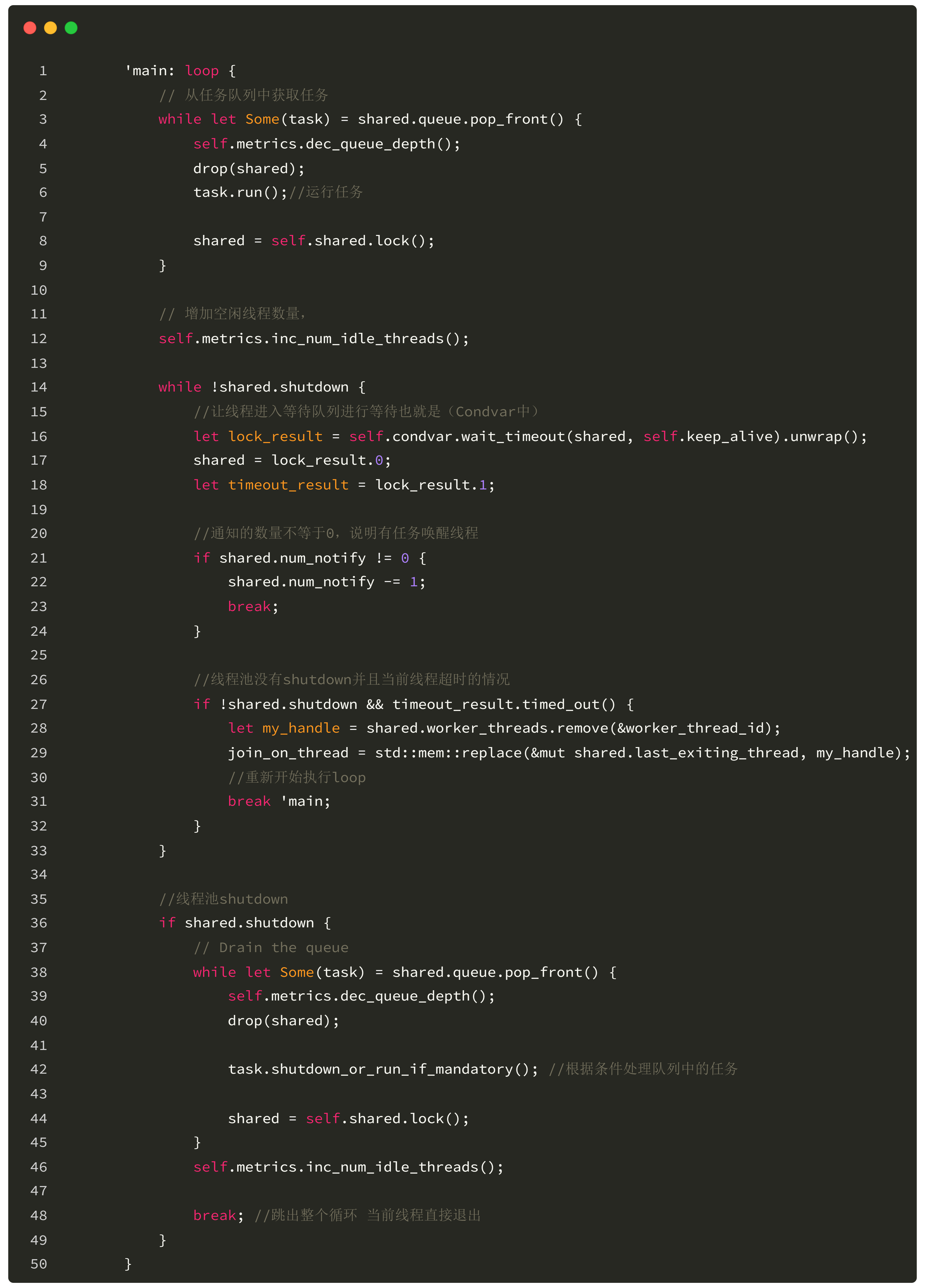The width and height of the screenshot is (925, 1288).
Task: Click the 'break' keyword on line 23
Action: (x=249, y=606)
